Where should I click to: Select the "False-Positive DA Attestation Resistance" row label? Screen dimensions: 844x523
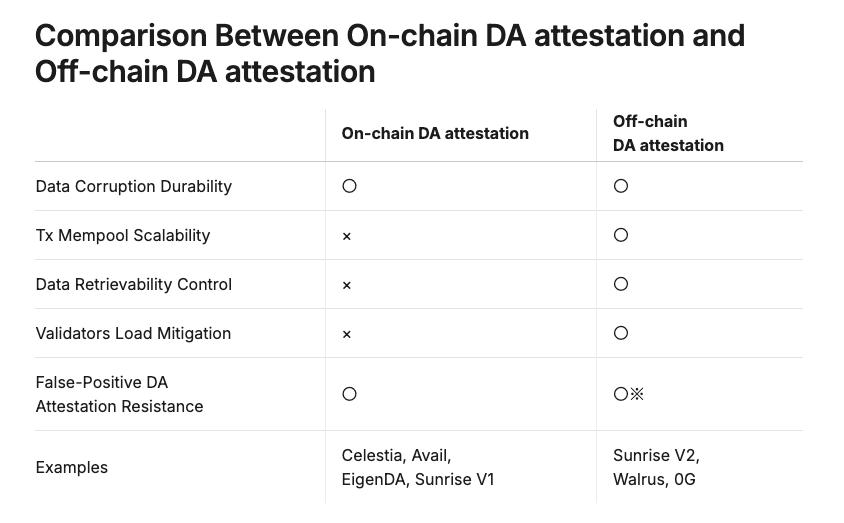119,394
